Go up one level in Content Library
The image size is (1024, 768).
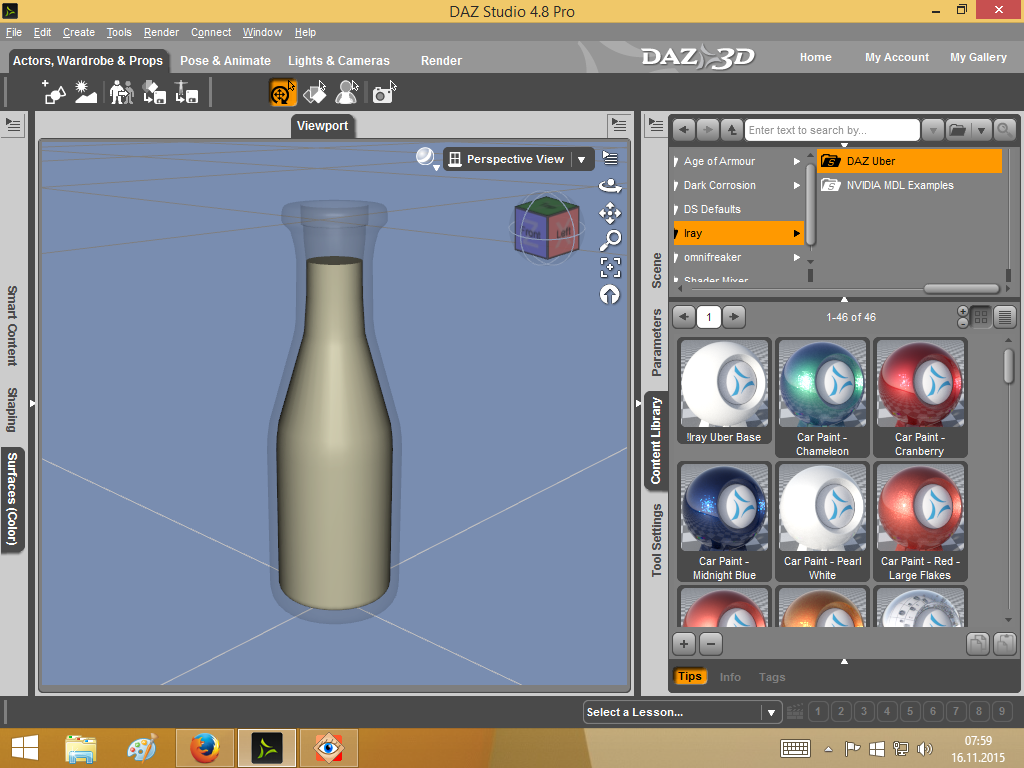point(732,130)
